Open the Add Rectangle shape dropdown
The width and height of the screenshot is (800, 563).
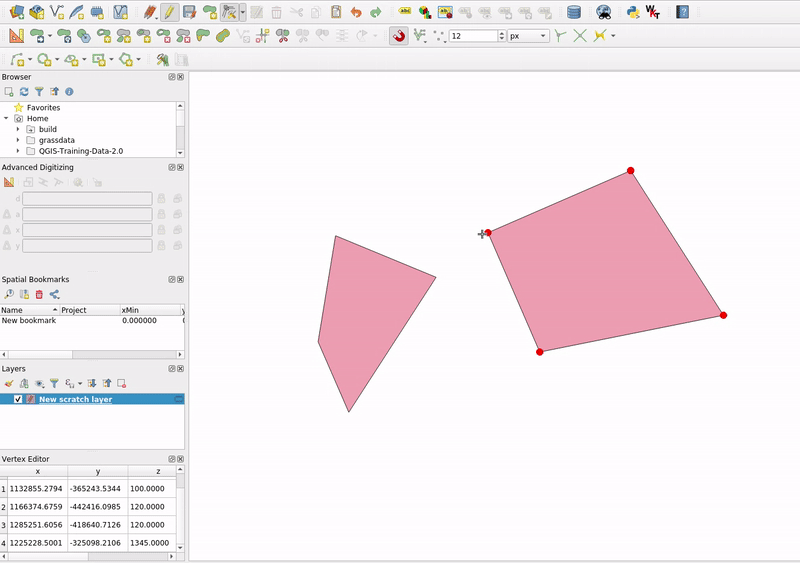(x=111, y=60)
